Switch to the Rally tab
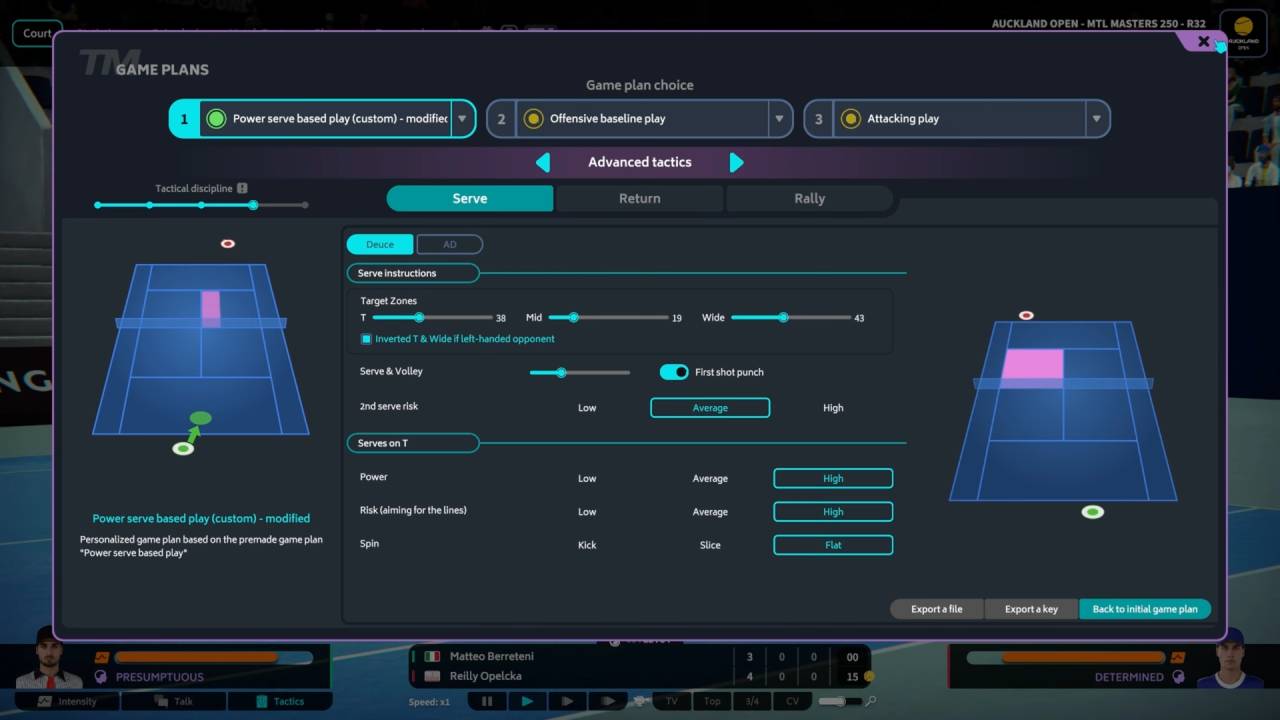 (809, 198)
